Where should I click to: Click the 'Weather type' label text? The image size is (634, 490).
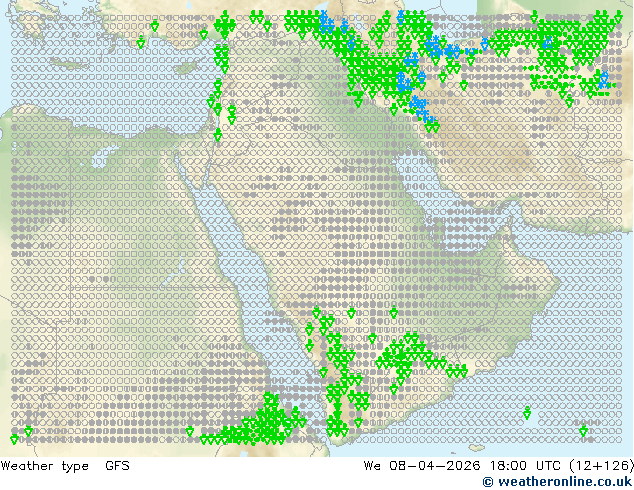click(x=45, y=466)
